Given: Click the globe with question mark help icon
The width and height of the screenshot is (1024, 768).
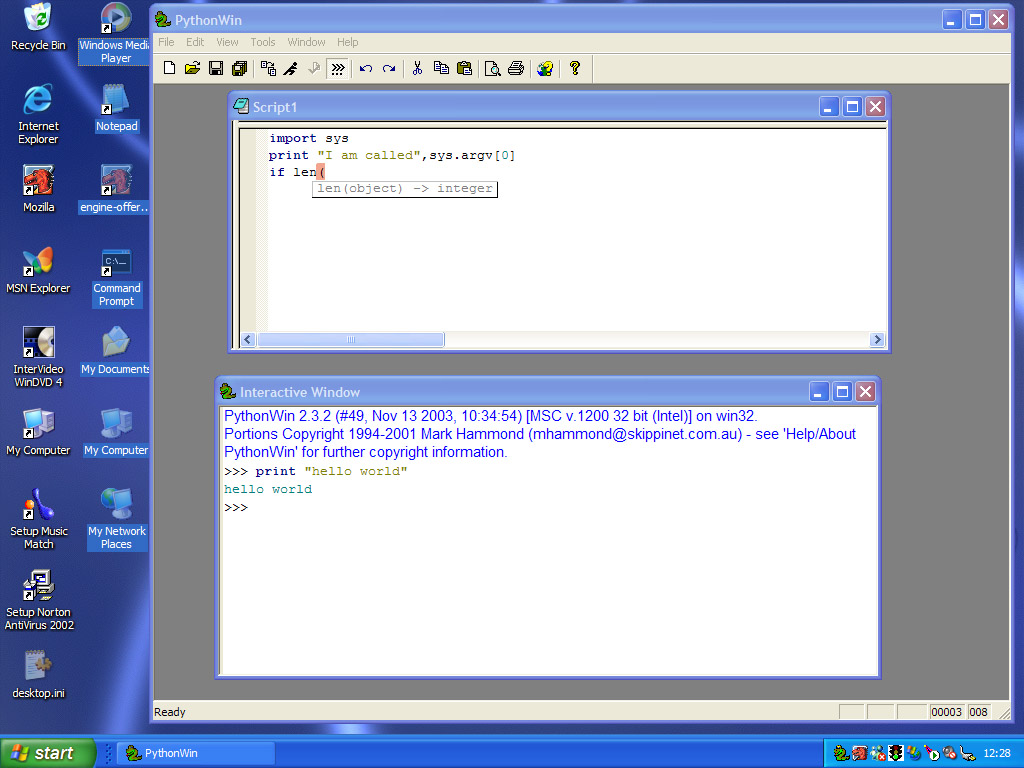Looking at the screenshot, I should pyautogui.click(x=545, y=68).
